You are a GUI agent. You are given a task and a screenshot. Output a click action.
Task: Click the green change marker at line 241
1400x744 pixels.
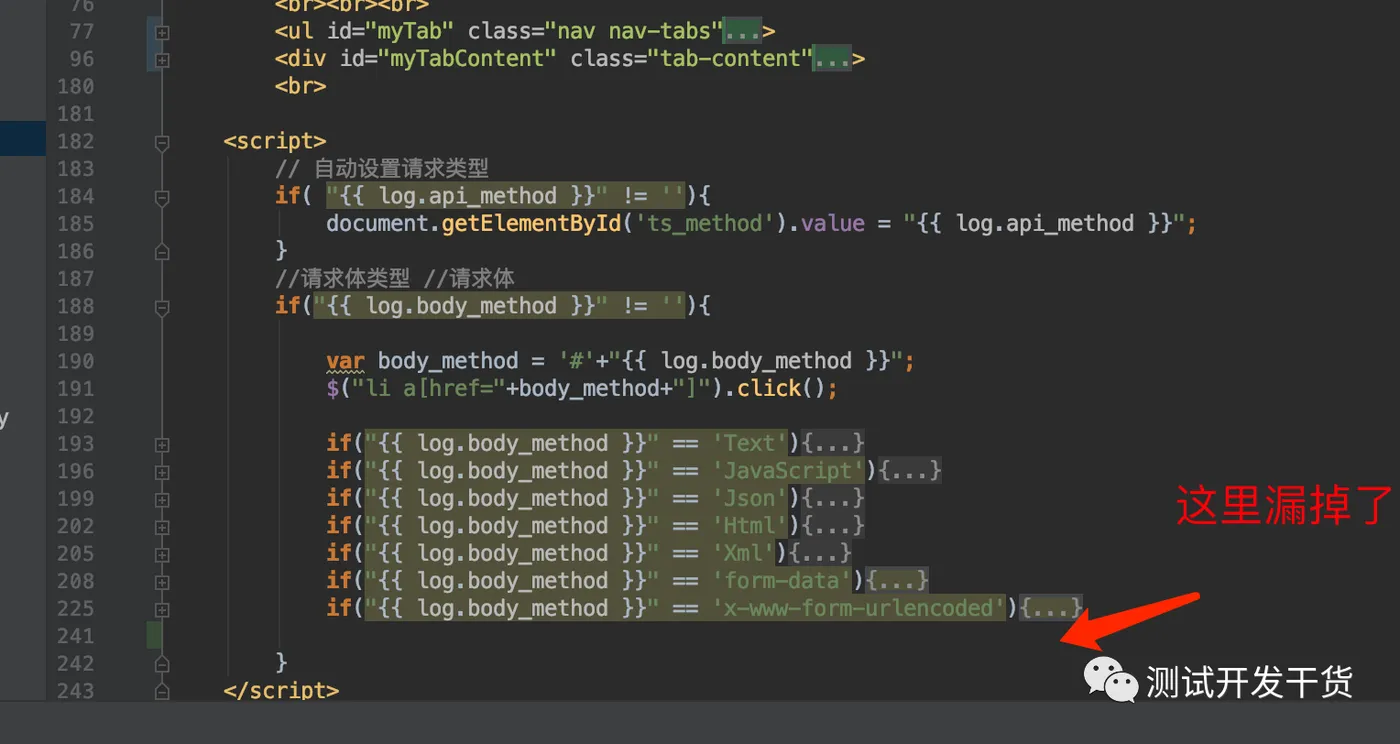point(154,635)
